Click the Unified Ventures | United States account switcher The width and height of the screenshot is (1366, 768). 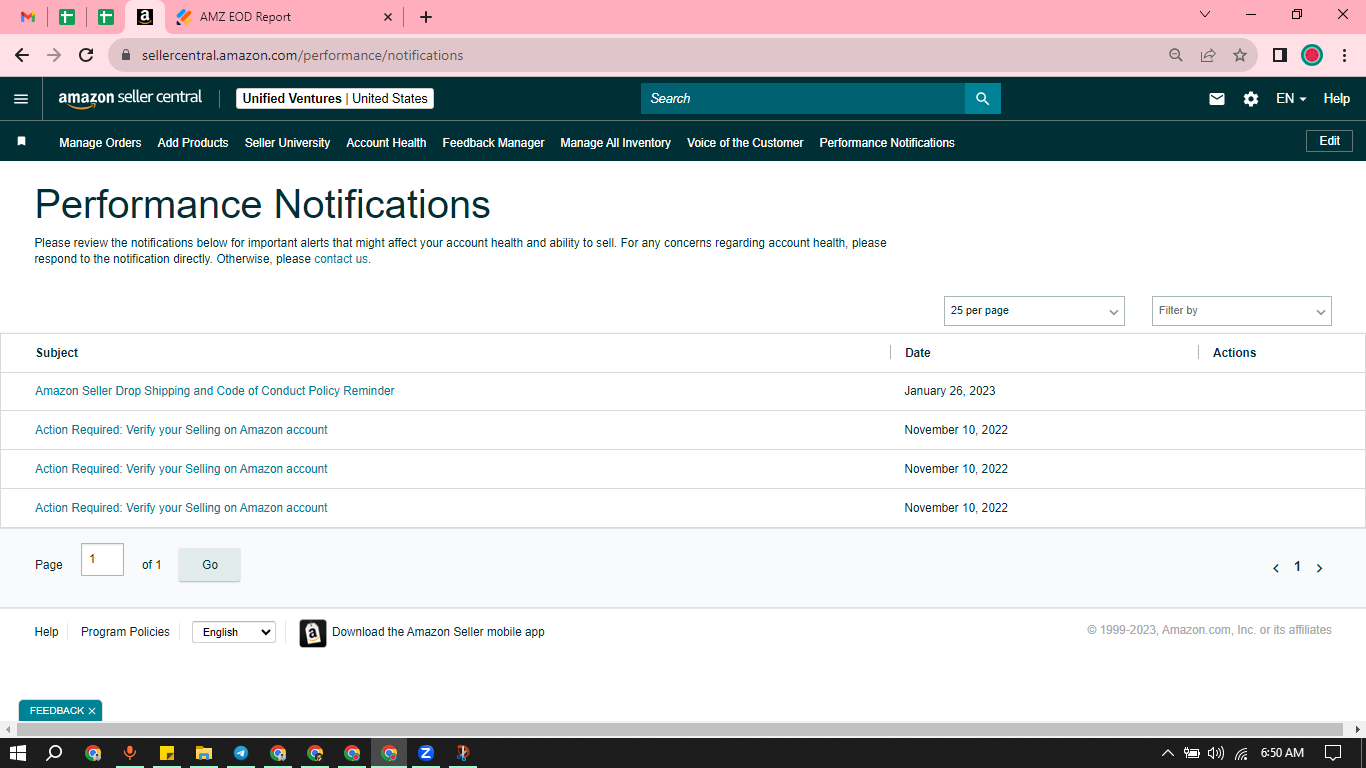tap(335, 99)
